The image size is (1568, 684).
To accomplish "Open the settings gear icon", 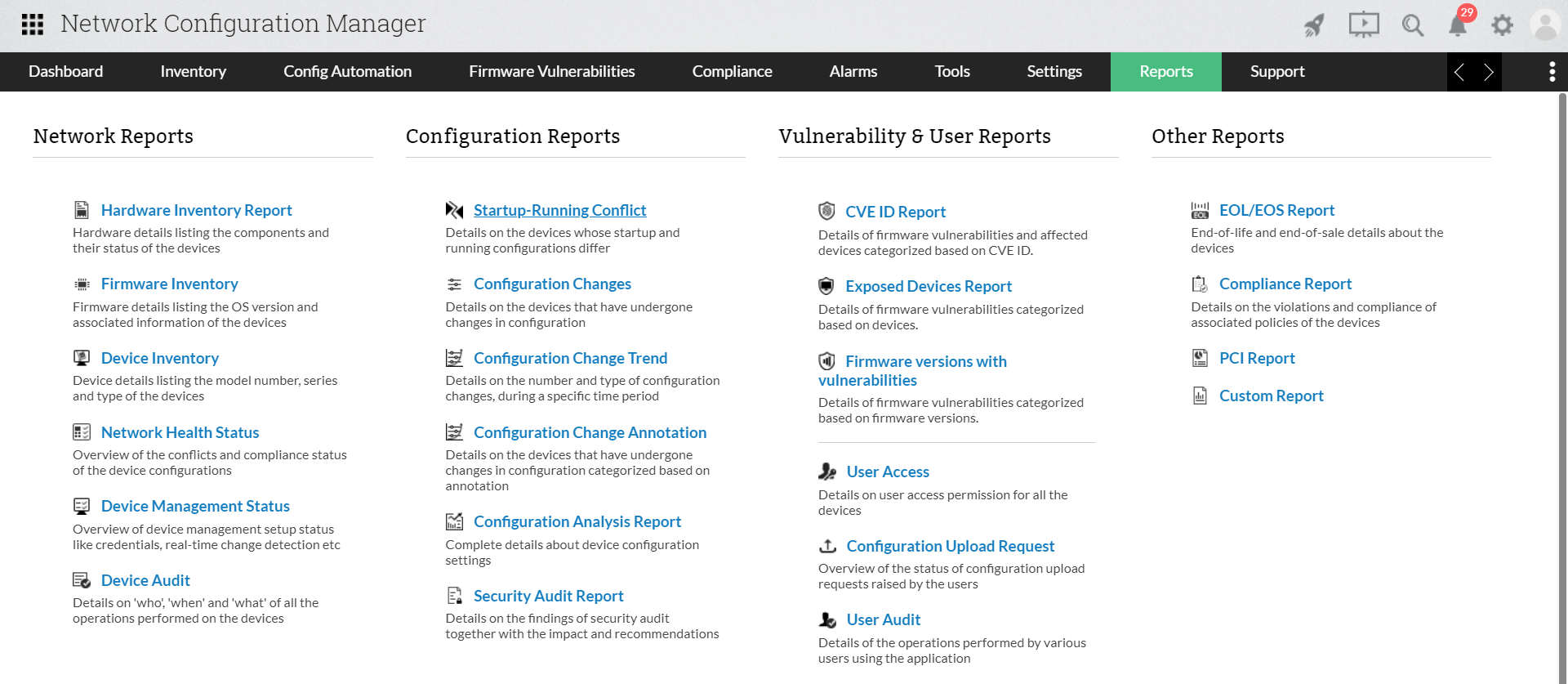I will click(1502, 25).
